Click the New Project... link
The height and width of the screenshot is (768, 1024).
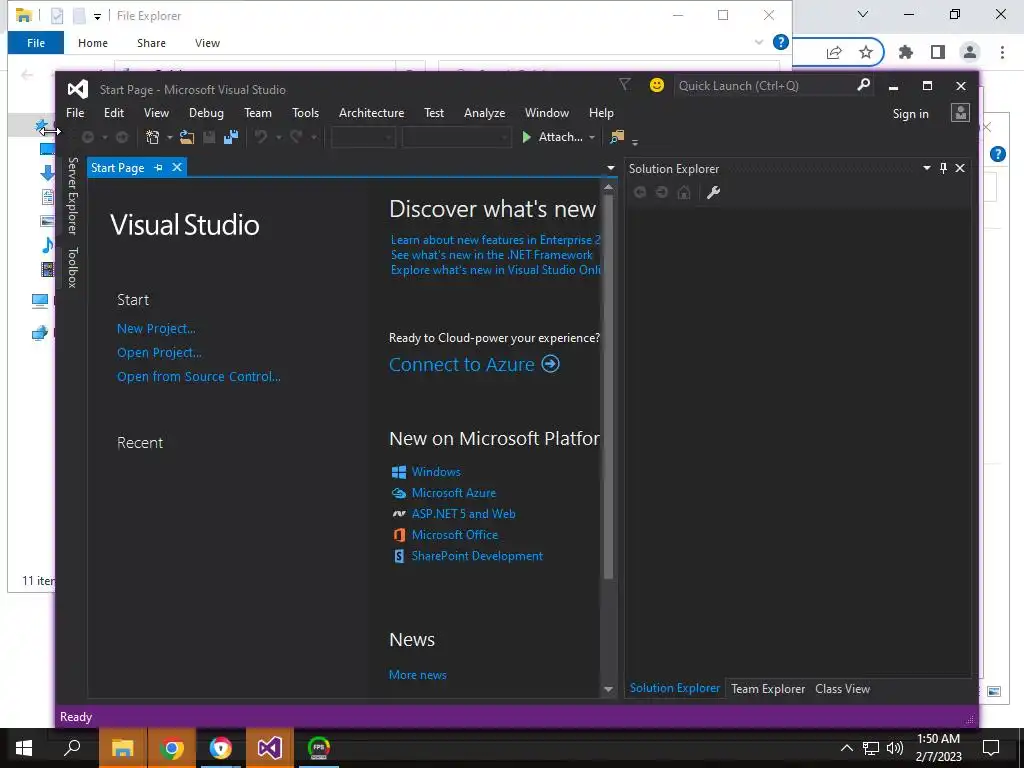[156, 328]
